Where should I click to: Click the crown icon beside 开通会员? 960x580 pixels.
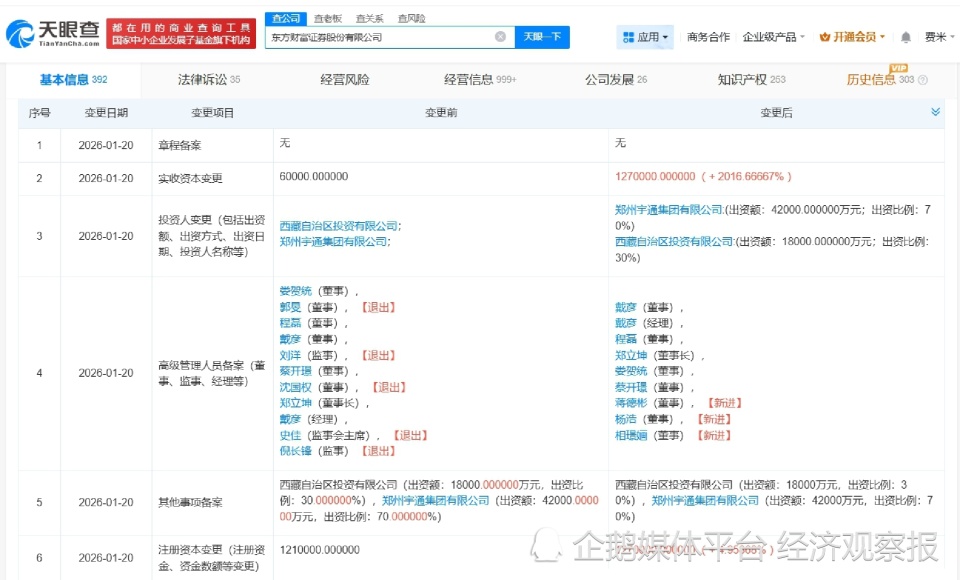(x=823, y=35)
